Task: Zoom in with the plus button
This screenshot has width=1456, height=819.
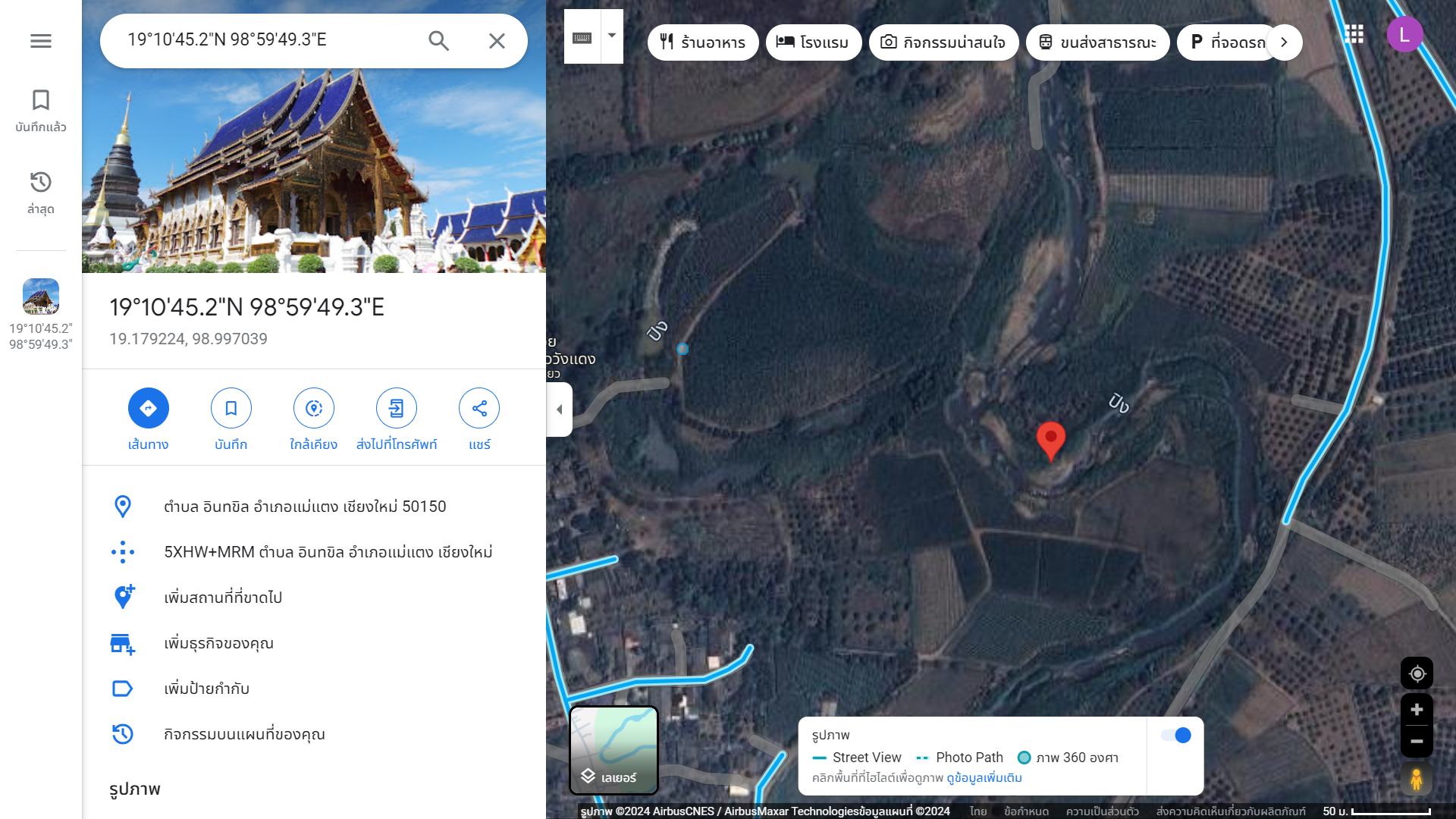Action: click(x=1417, y=710)
